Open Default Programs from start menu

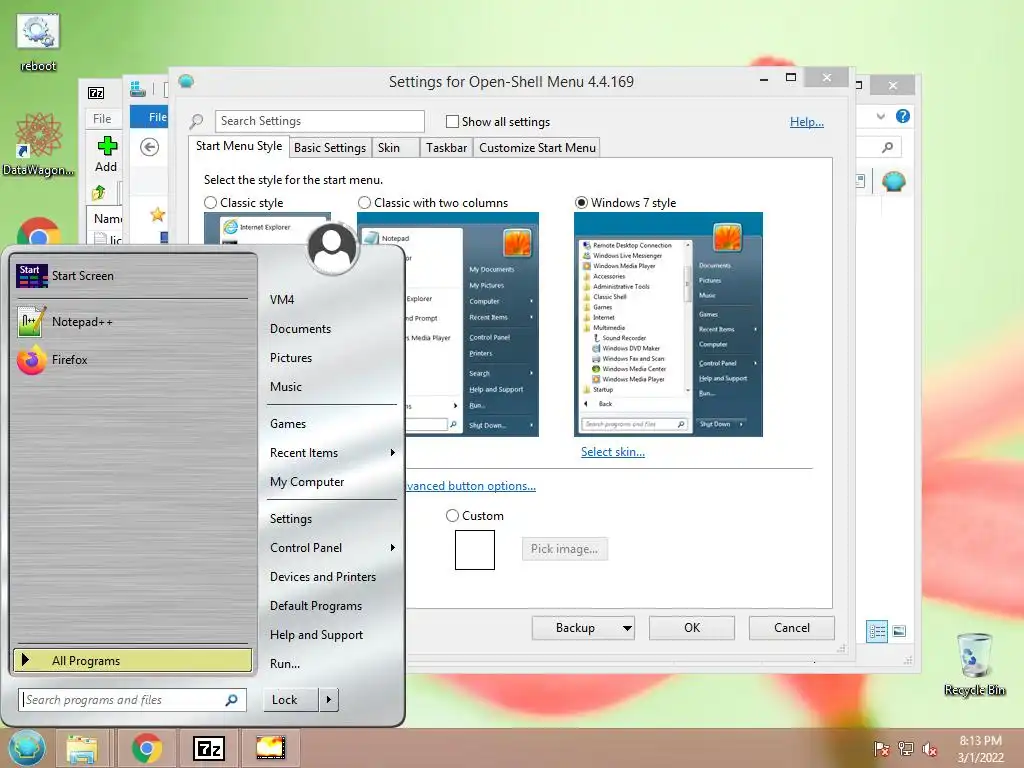tap(315, 605)
